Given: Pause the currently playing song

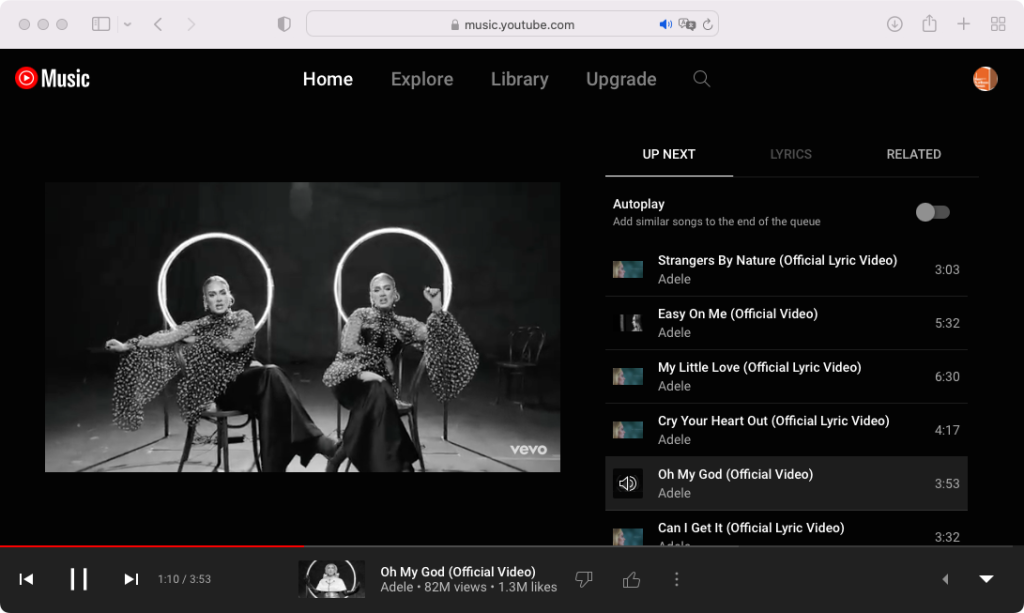Looking at the screenshot, I should [x=79, y=579].
